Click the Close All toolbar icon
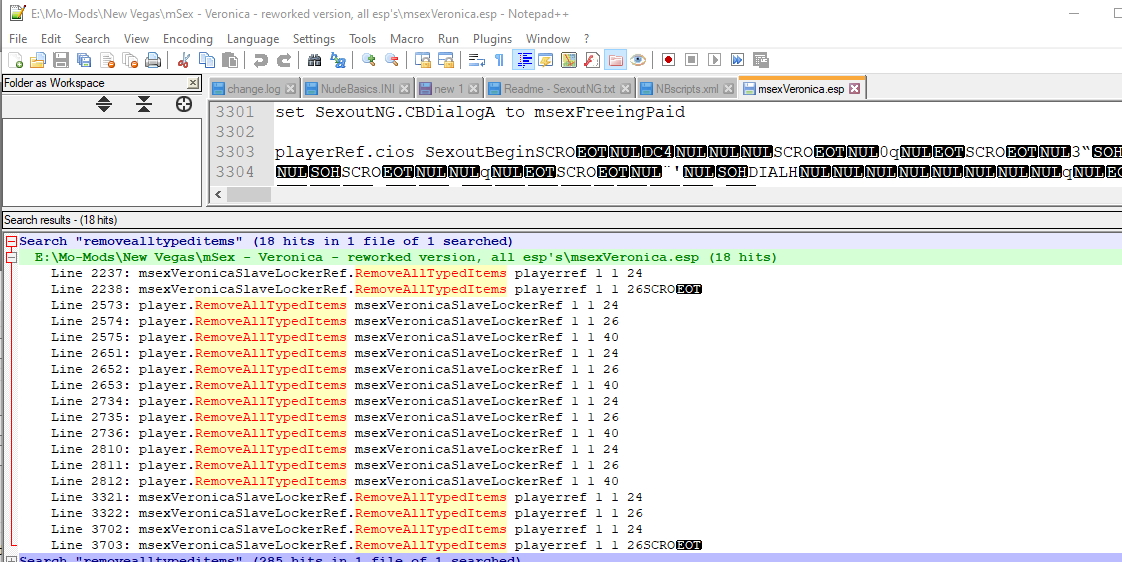 tap(130, 60)
